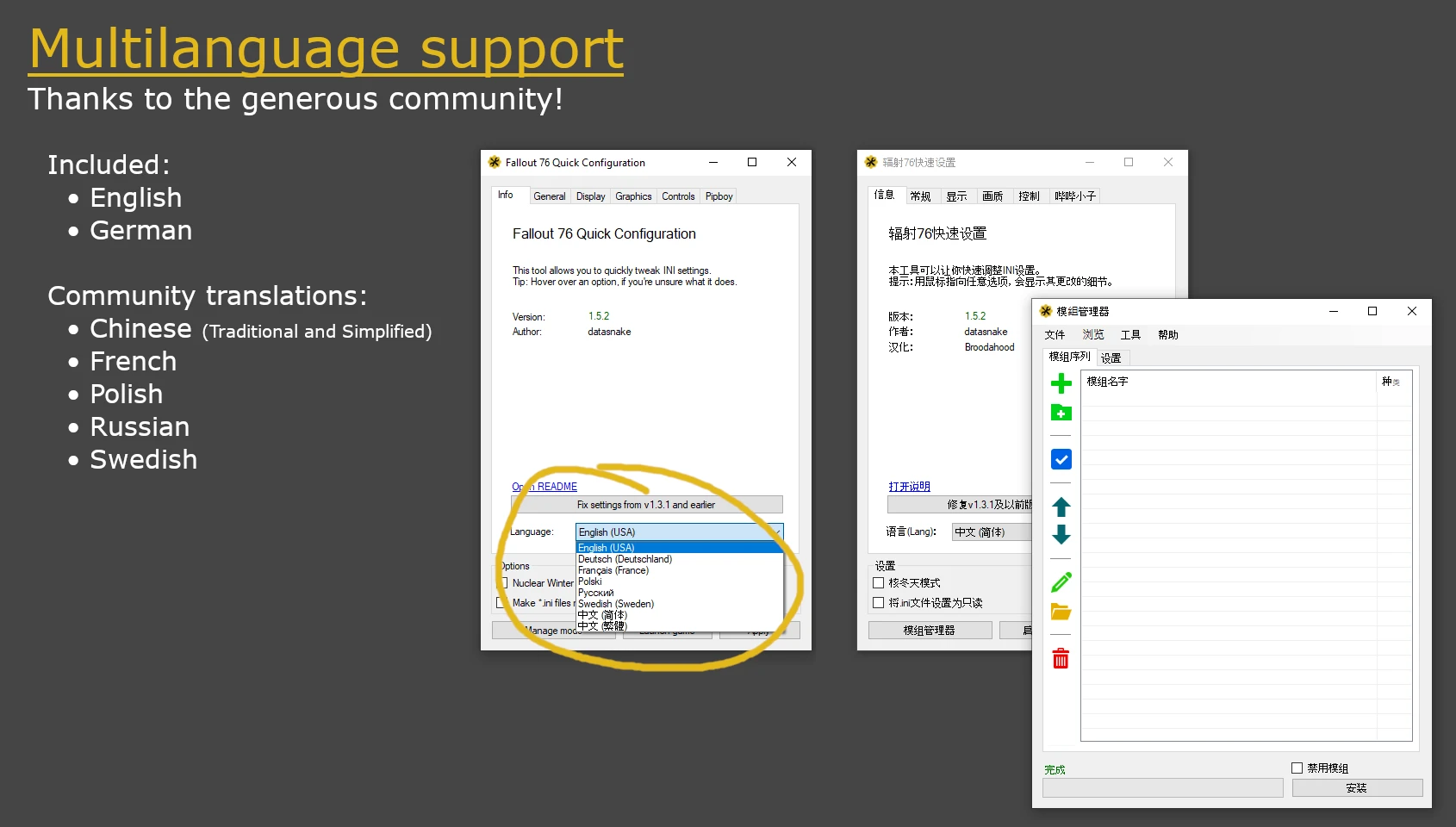Click the 模组名字 column header
This screenshot has height=827, width=1456.
[x=1229, y=382]
